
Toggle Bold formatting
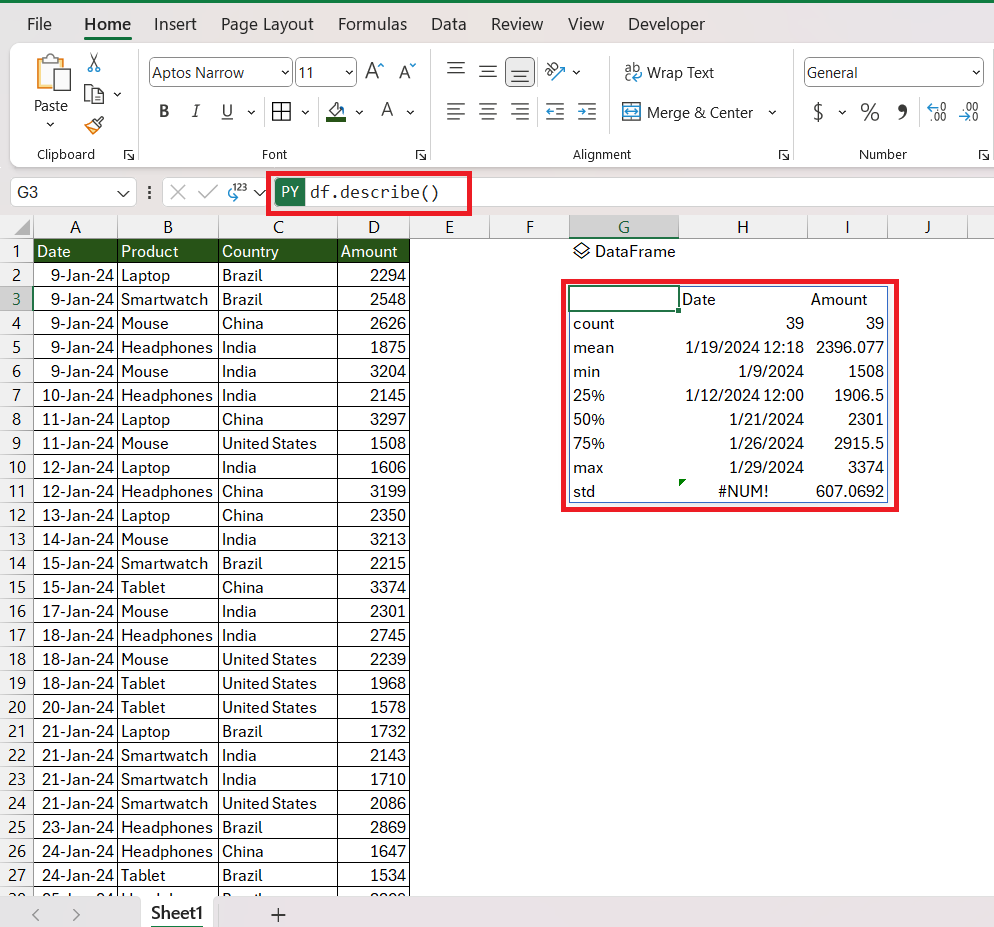tap(164, 112)
